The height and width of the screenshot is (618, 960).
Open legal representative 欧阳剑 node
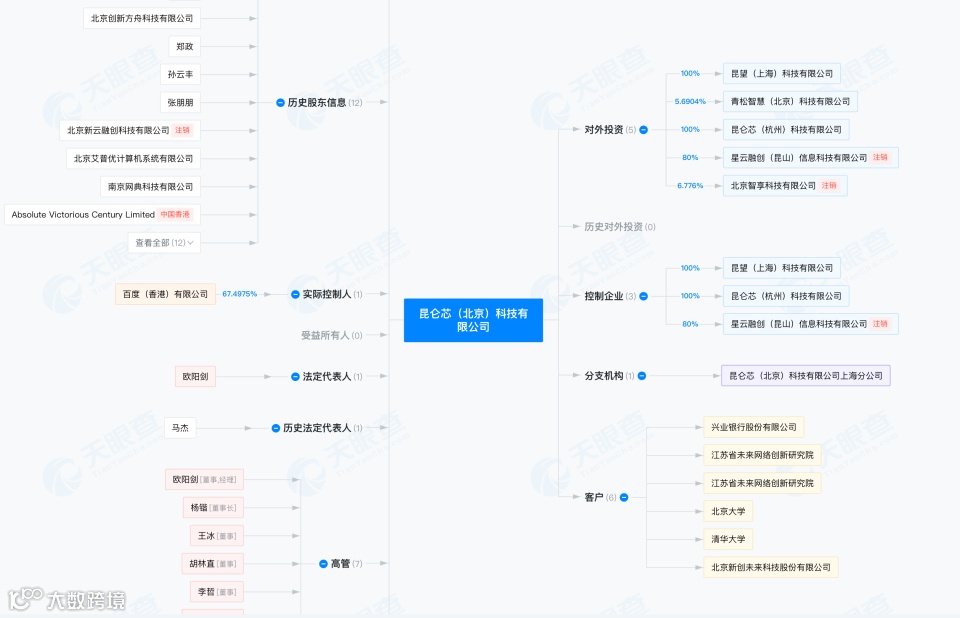point(195,377)
